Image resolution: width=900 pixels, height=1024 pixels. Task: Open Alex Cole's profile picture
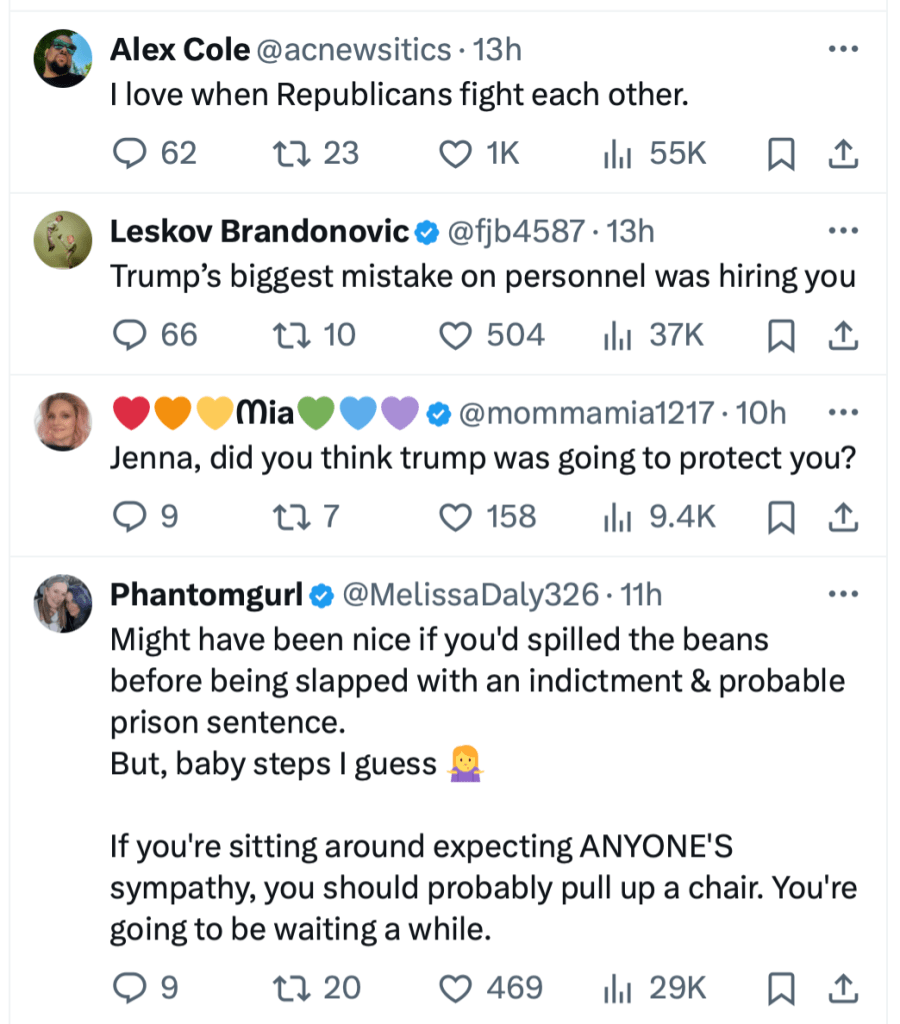(64, 59)
